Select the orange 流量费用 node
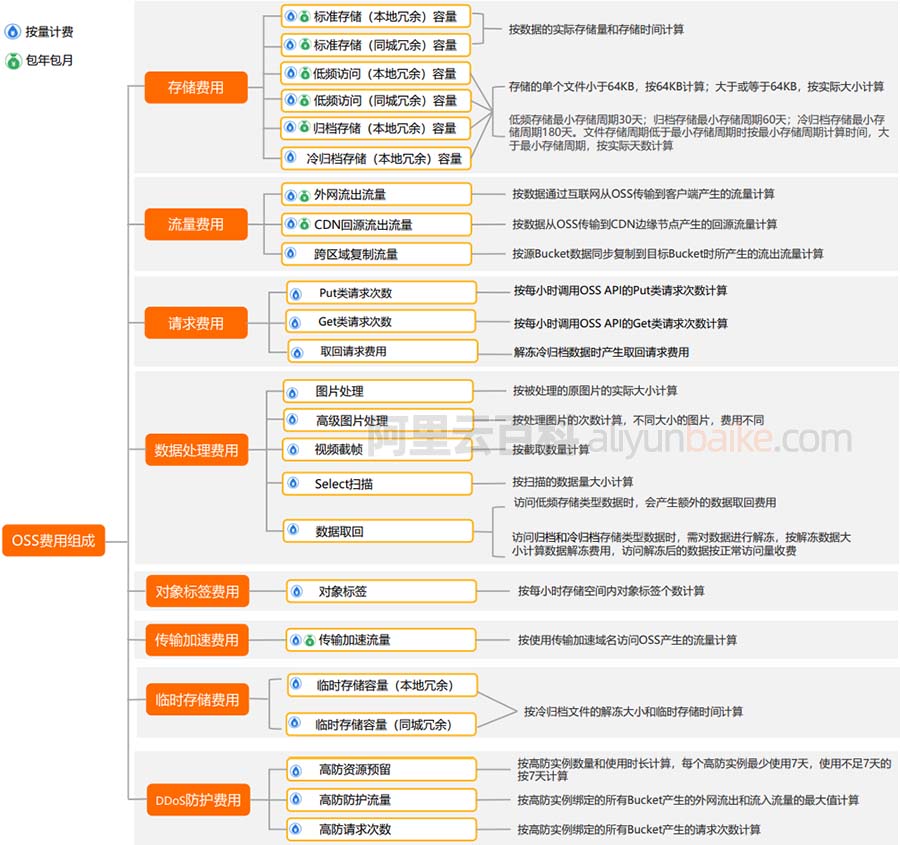900x845 pixels. click(196, 224)
